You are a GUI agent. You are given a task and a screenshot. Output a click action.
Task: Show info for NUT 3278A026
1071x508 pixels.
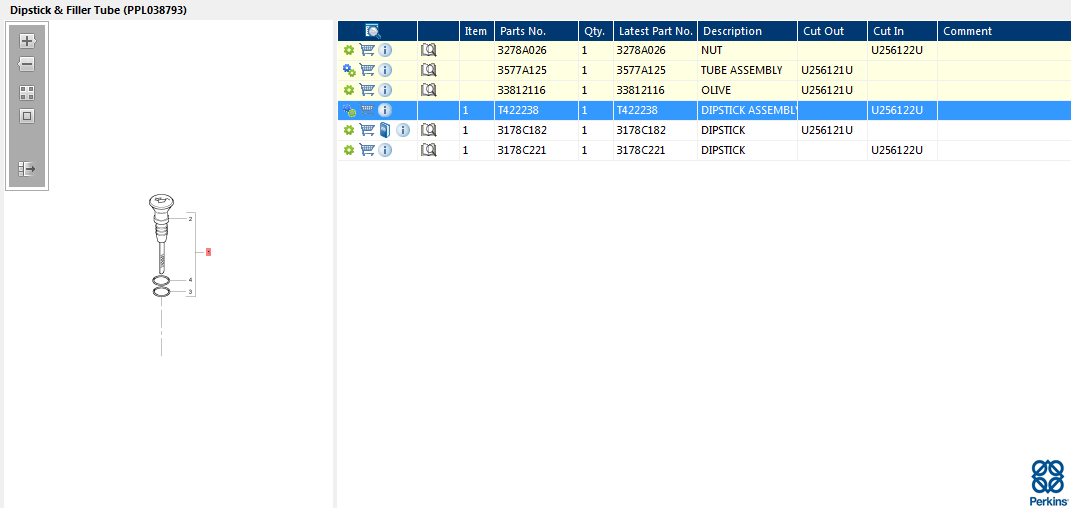click(385, 50)
